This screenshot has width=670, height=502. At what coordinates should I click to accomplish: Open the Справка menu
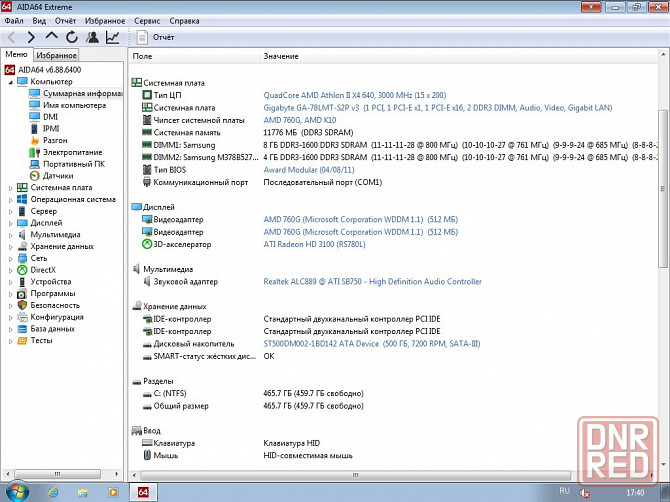(x=184, y=21)
